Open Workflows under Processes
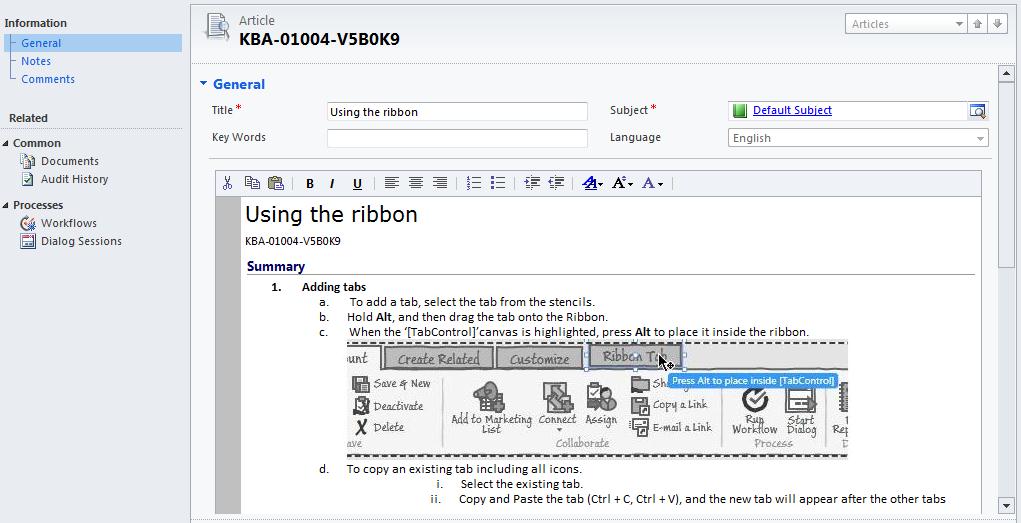 tap(68, 223)
